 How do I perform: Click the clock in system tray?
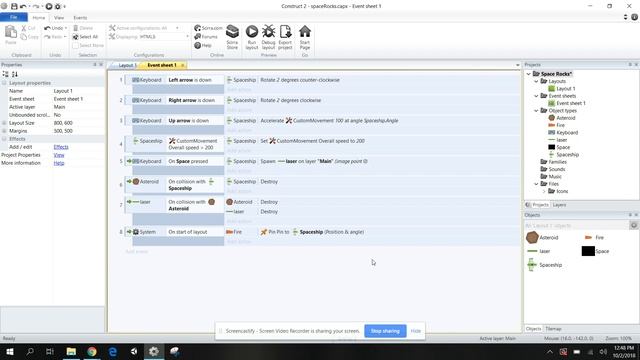tap(624, 351)
